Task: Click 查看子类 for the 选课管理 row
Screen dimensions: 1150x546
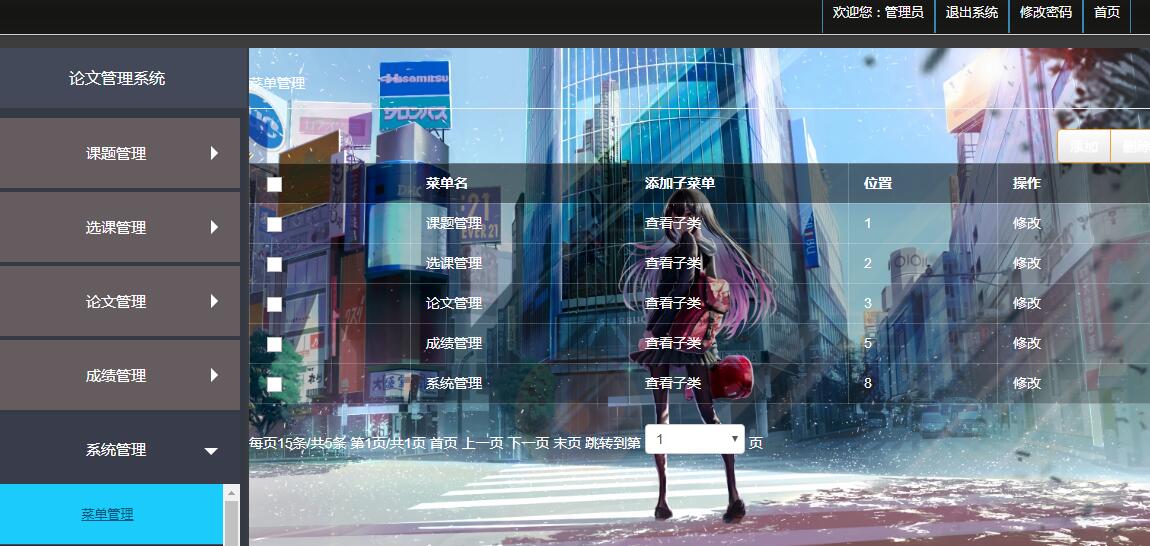Action: 673,263
